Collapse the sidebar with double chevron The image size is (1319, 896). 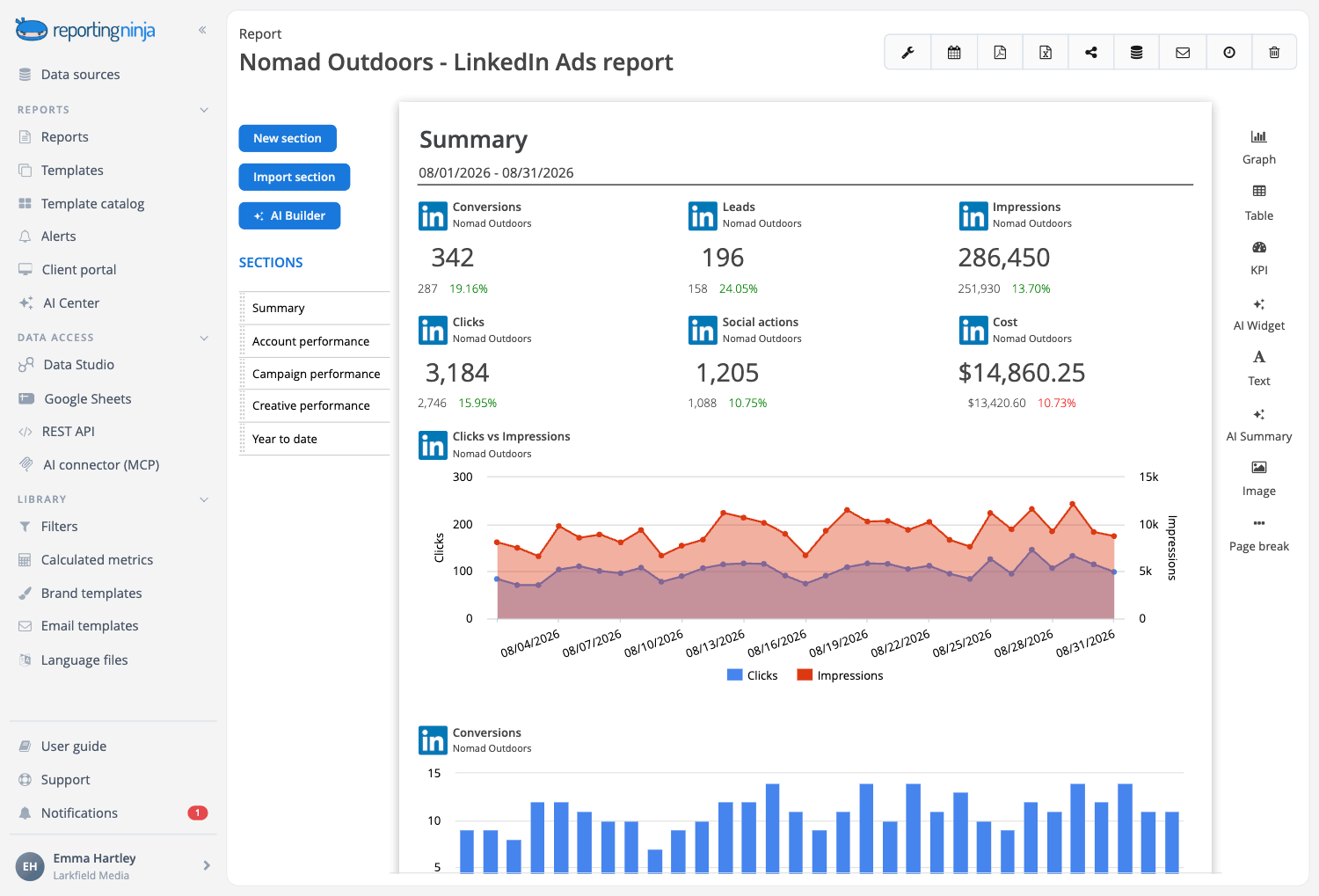pos(202,30)
